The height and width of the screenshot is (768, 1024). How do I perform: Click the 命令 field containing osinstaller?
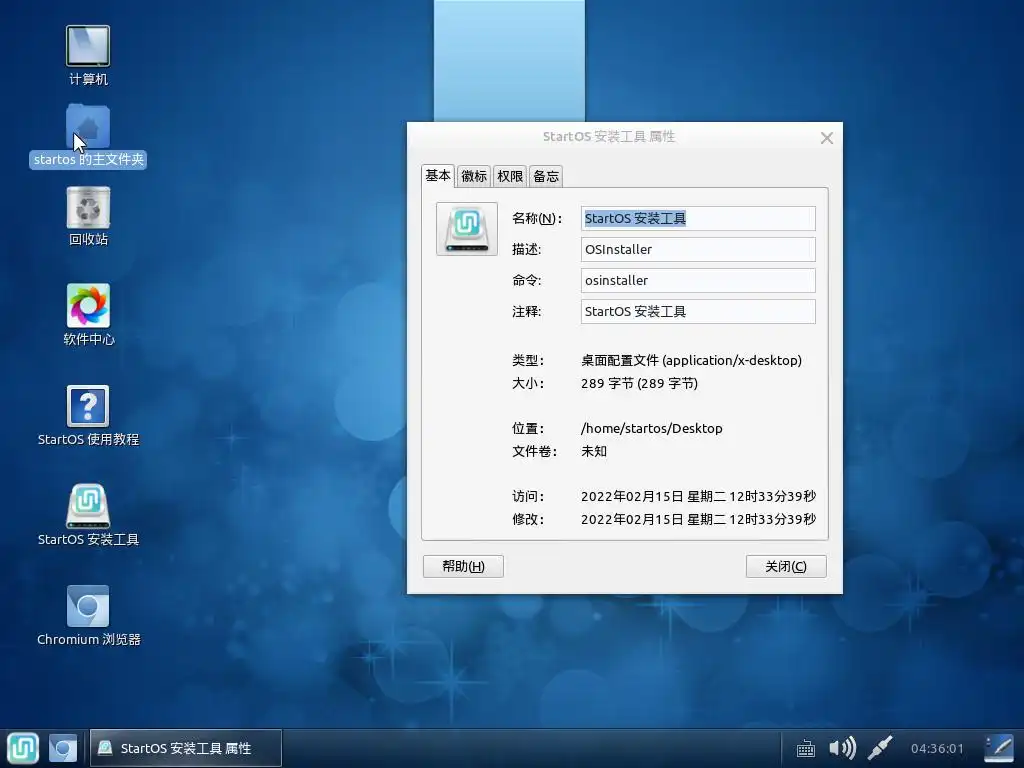click(698, 280)
